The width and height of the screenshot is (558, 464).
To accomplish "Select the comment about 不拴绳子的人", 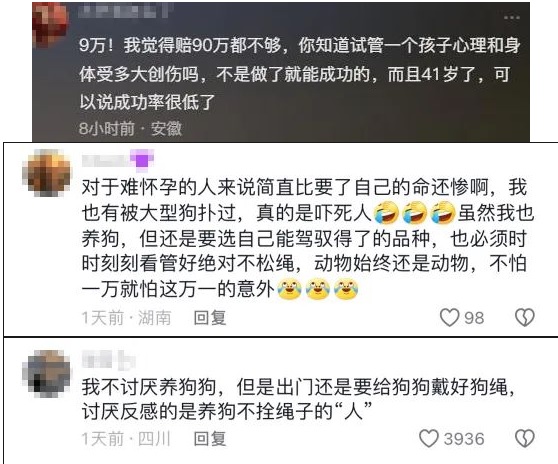I will coord(298,399).
